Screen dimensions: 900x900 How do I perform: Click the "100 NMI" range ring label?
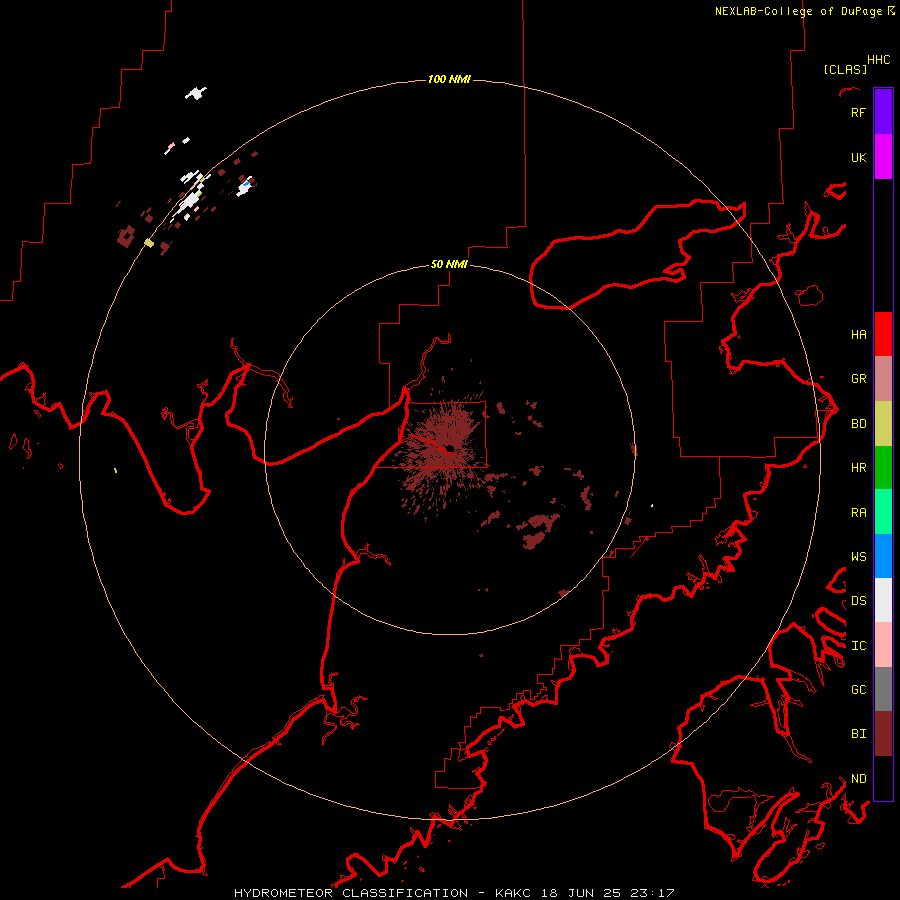click(449, 79)
